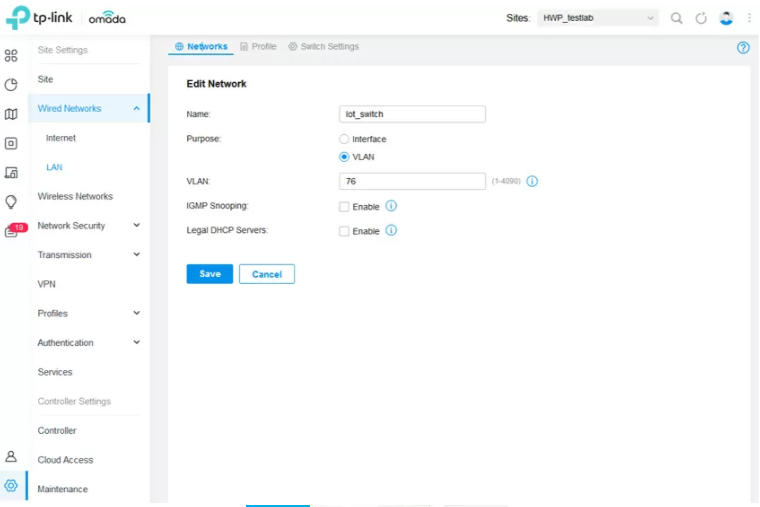
Task: Click the Statistics pie chart icon
Action: point(11,85)
